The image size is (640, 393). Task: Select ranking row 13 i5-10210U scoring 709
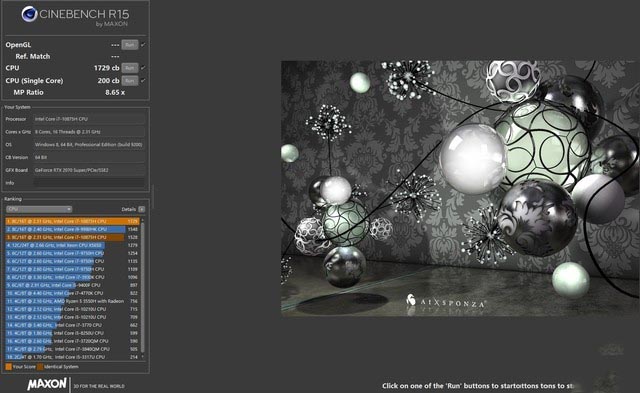click(x=72, y=317)
